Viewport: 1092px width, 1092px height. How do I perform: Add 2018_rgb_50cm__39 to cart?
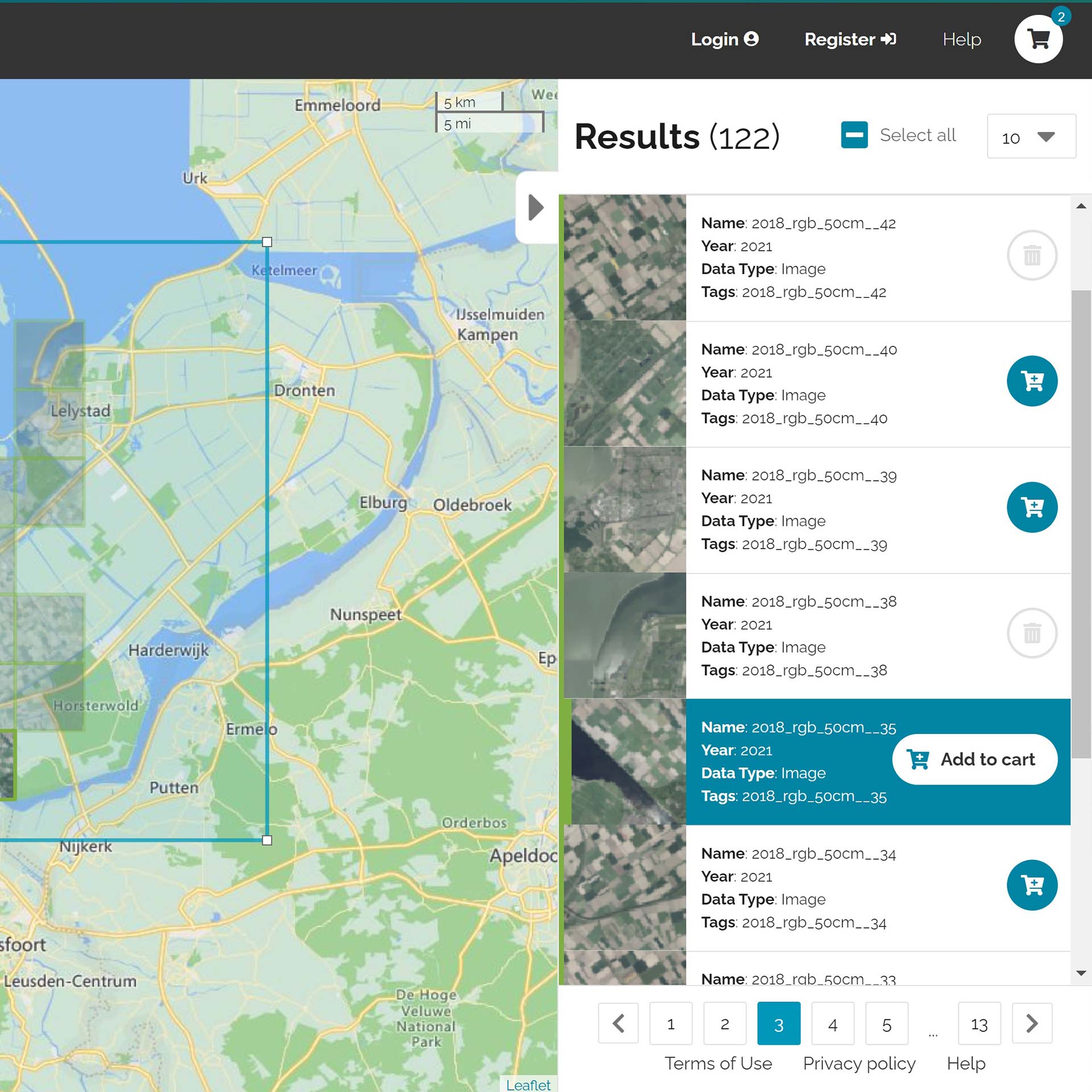[1032, 507]
